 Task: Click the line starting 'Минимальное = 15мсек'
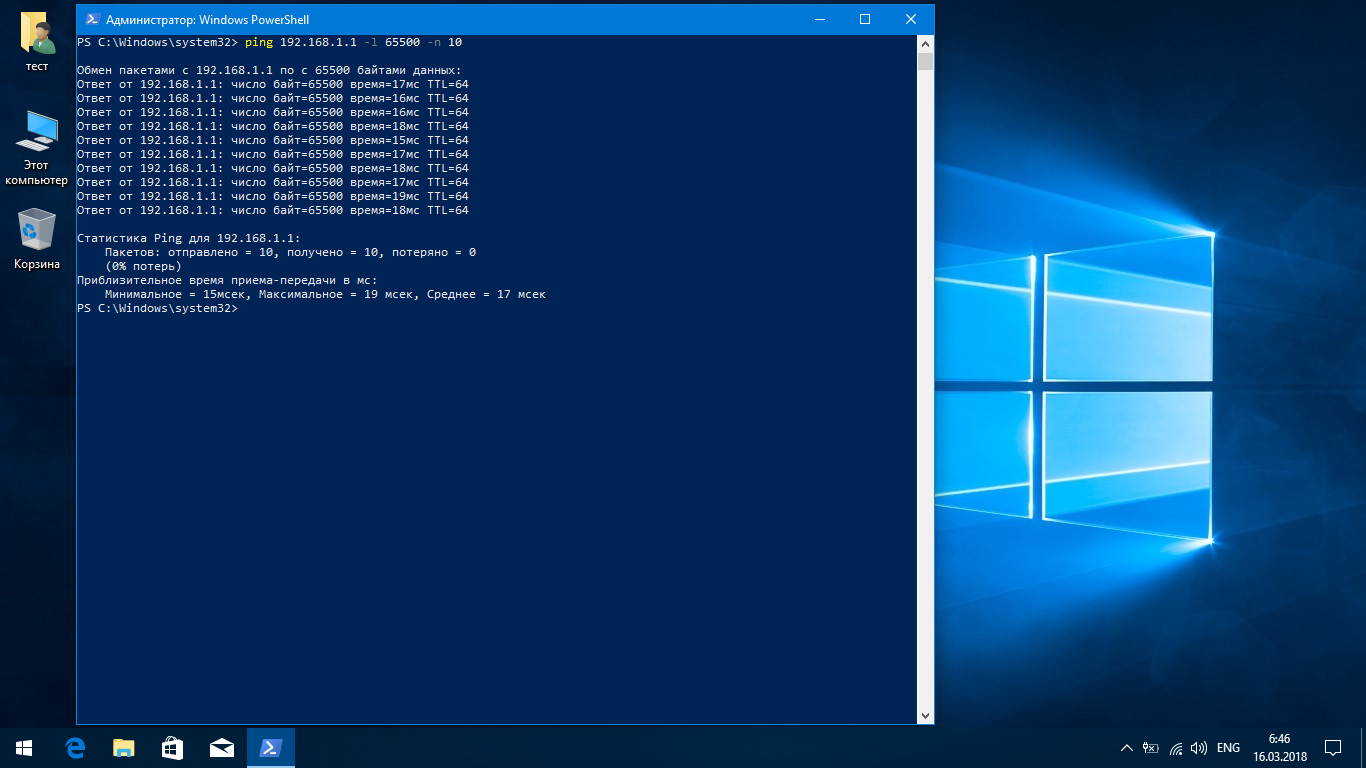click(x=325, y=294)
